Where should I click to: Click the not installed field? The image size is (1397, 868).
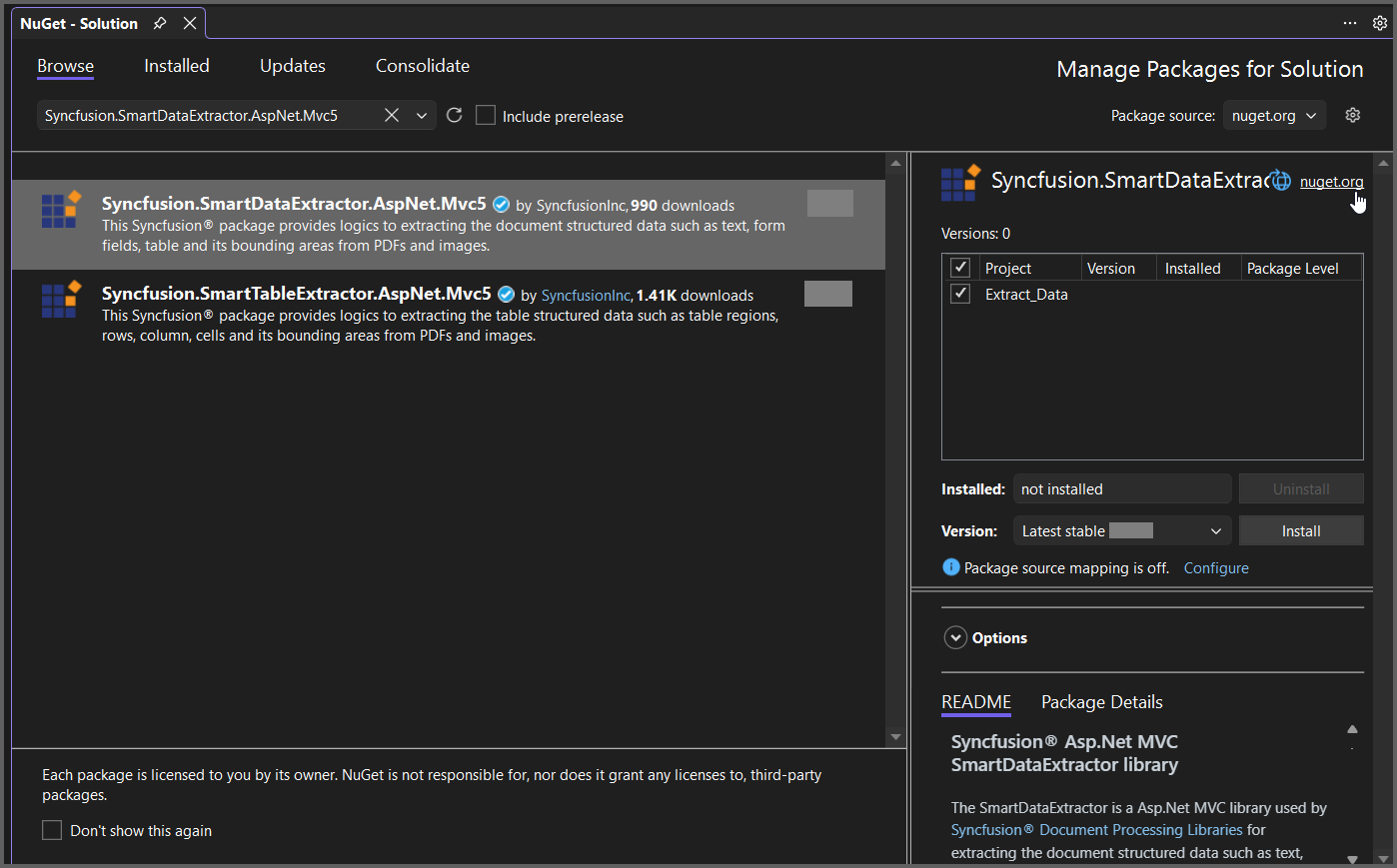click(x=1122, y=488)
